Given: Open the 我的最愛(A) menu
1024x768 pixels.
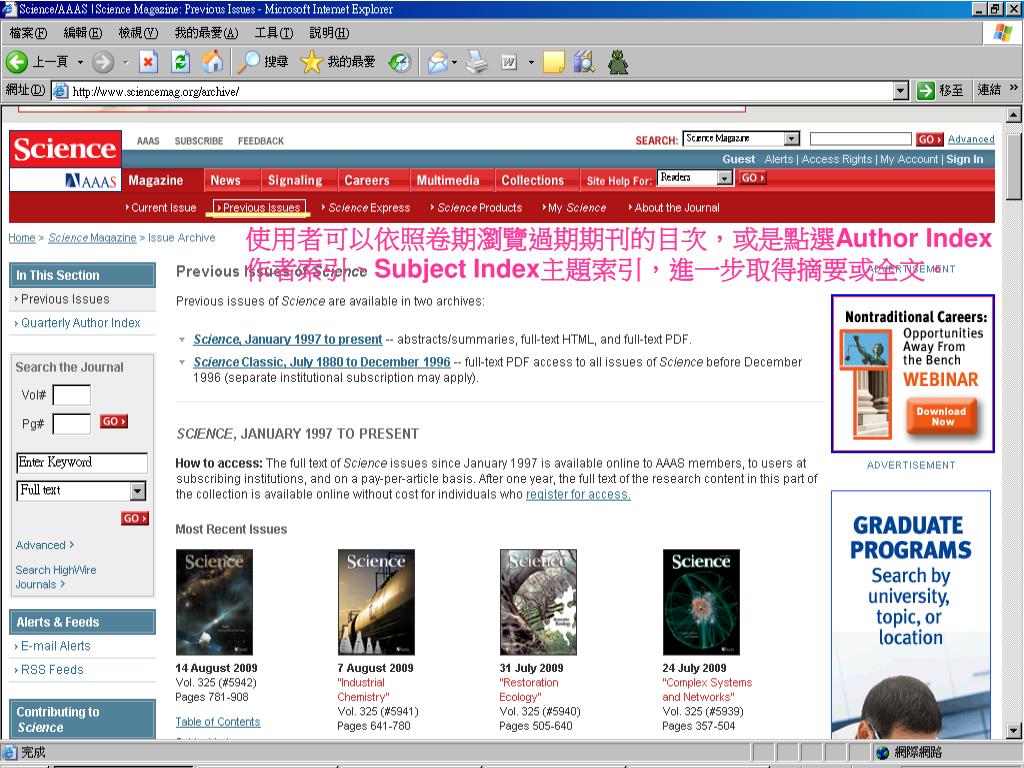Looking at the screenshot, I should coord(206,33).
